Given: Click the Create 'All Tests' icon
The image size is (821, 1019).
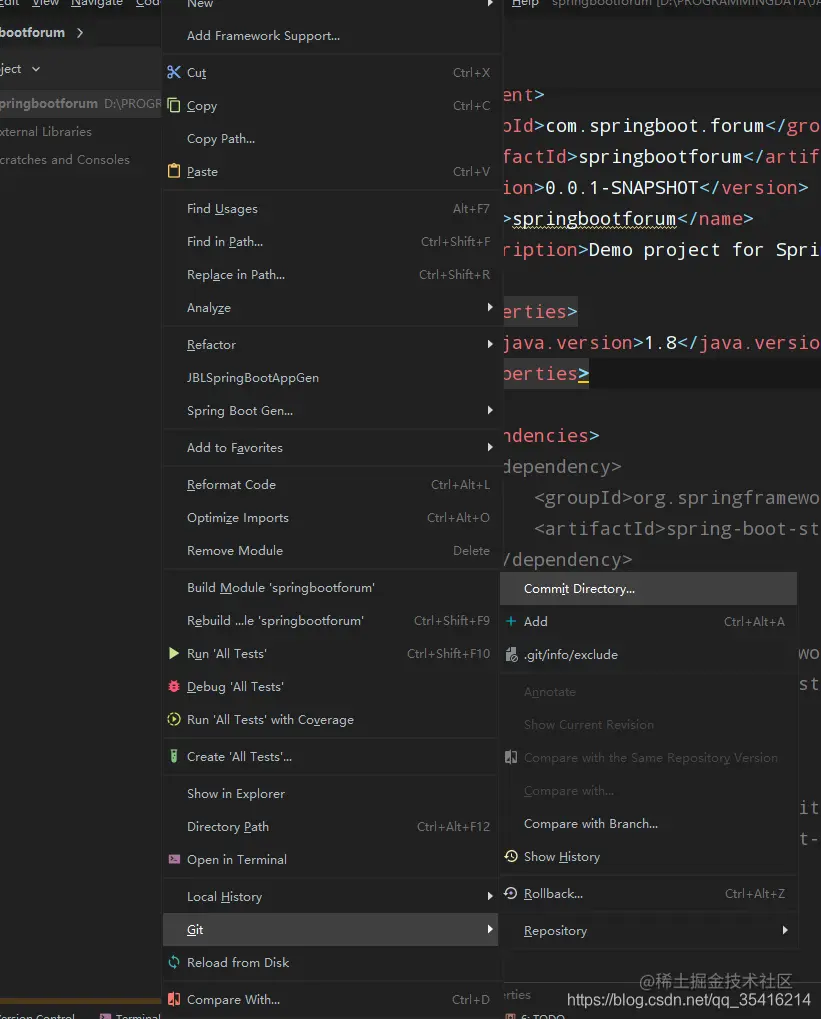Looking at the screenshot, I should (x=174, y=756).
